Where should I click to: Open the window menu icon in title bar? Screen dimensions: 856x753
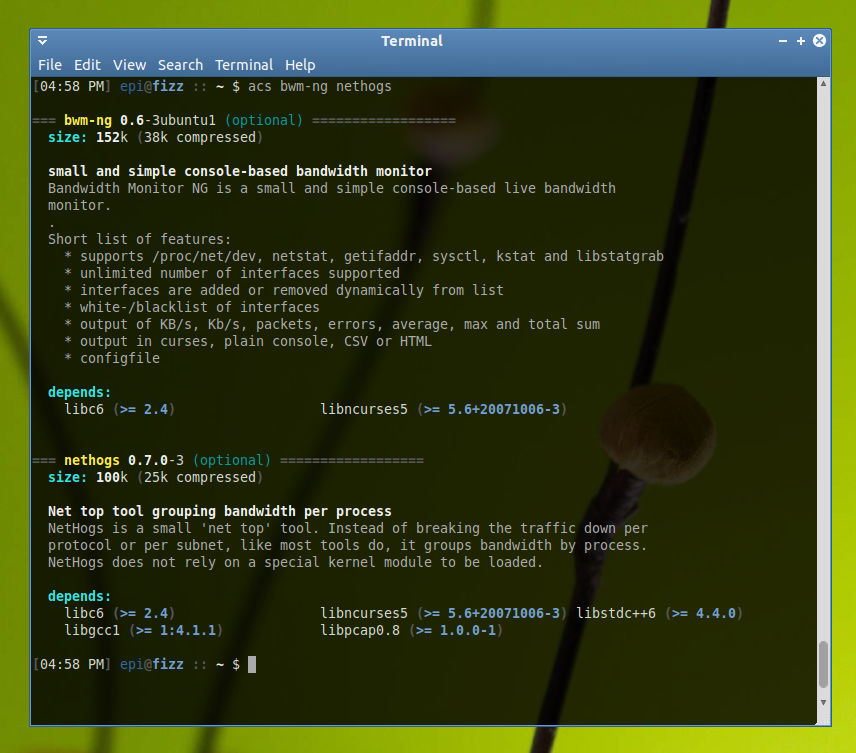[x=43, y=41]
